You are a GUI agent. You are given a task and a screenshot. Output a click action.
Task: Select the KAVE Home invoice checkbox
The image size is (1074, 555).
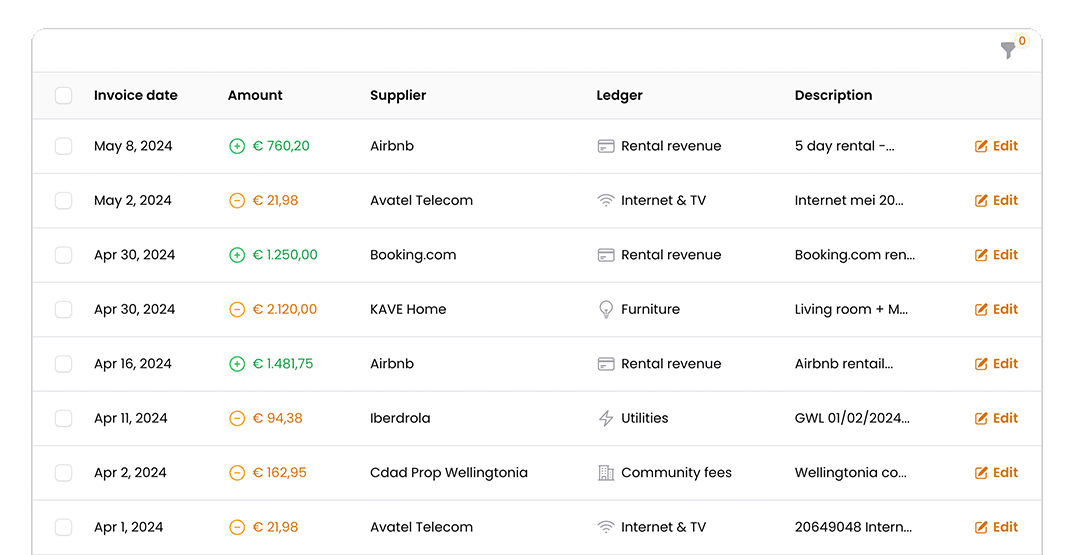pyautogui.click(x=64, y=310)
